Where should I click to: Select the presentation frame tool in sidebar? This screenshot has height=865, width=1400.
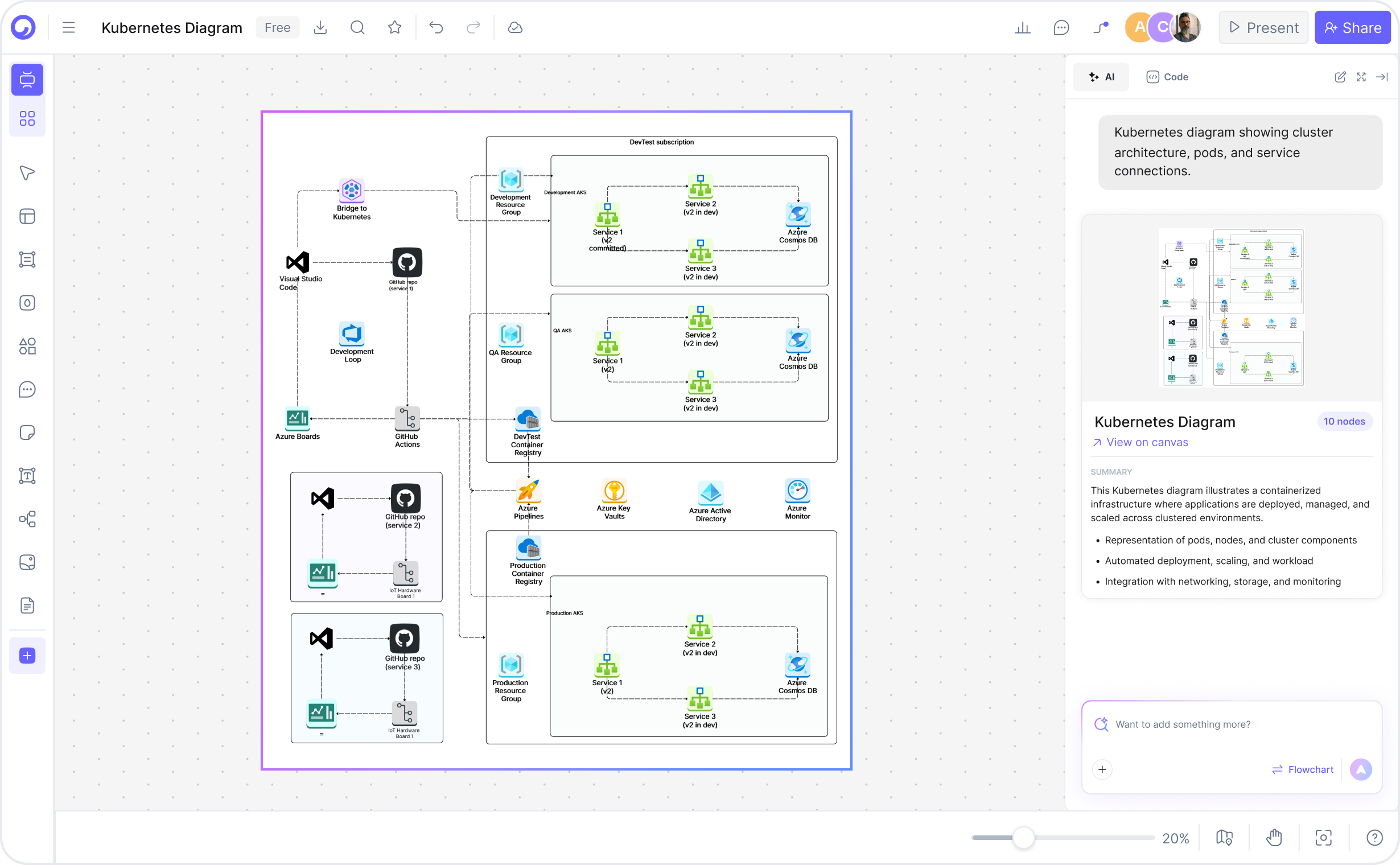click(x=27, y=80)
